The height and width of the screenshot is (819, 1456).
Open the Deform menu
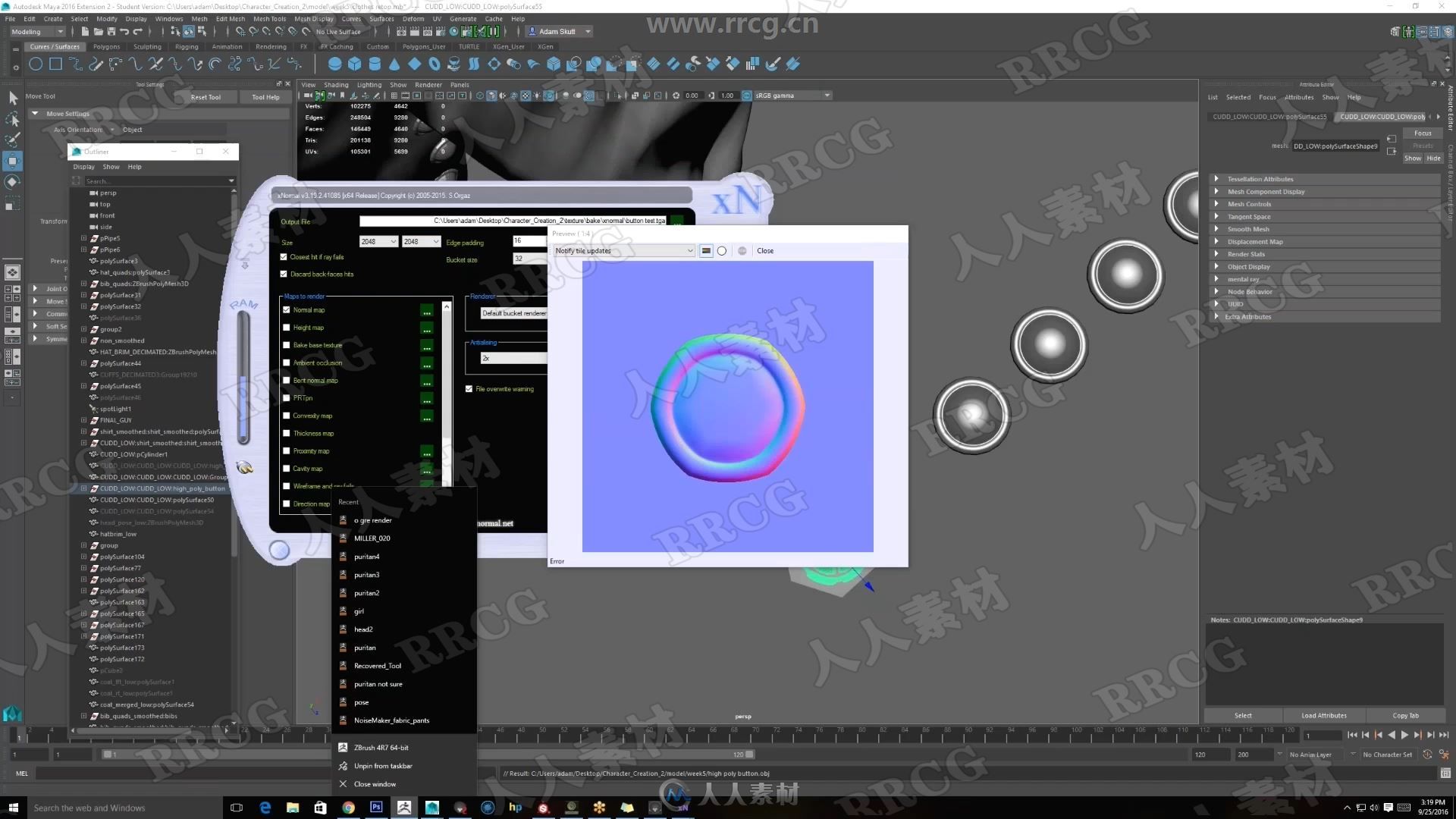pyautogui.click(x=413, y=19)
